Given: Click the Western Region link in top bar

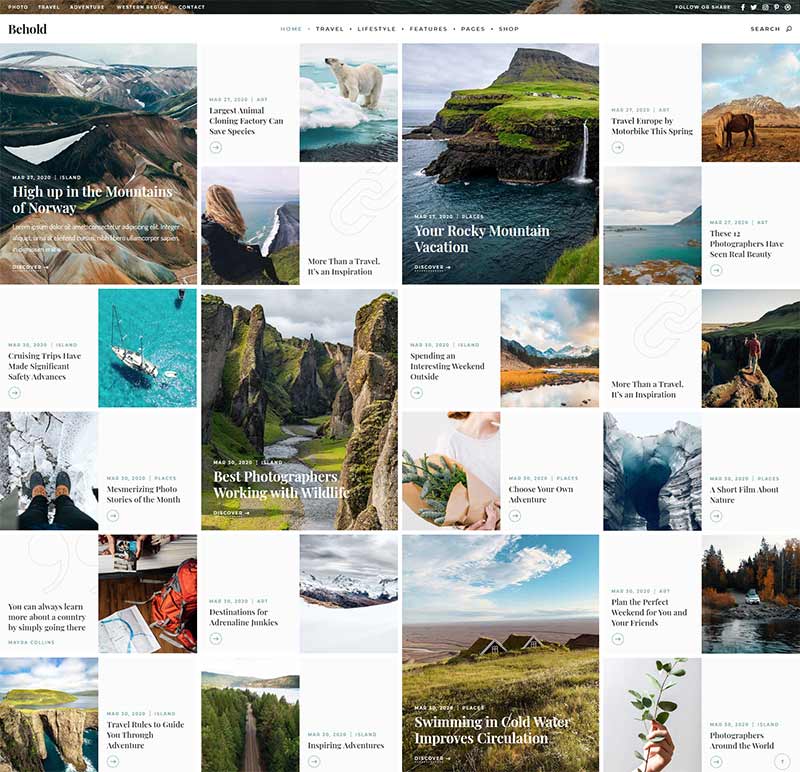Looking at the screenshot, I should pyautogui.click(x=143, y=7).
